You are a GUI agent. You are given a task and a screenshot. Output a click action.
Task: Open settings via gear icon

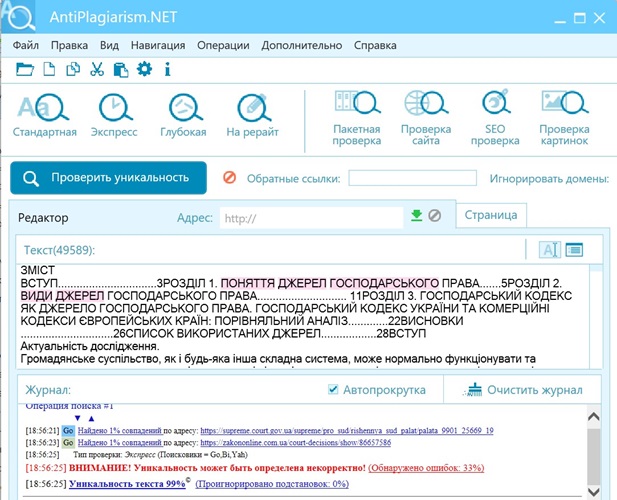(x=144, y=69)
